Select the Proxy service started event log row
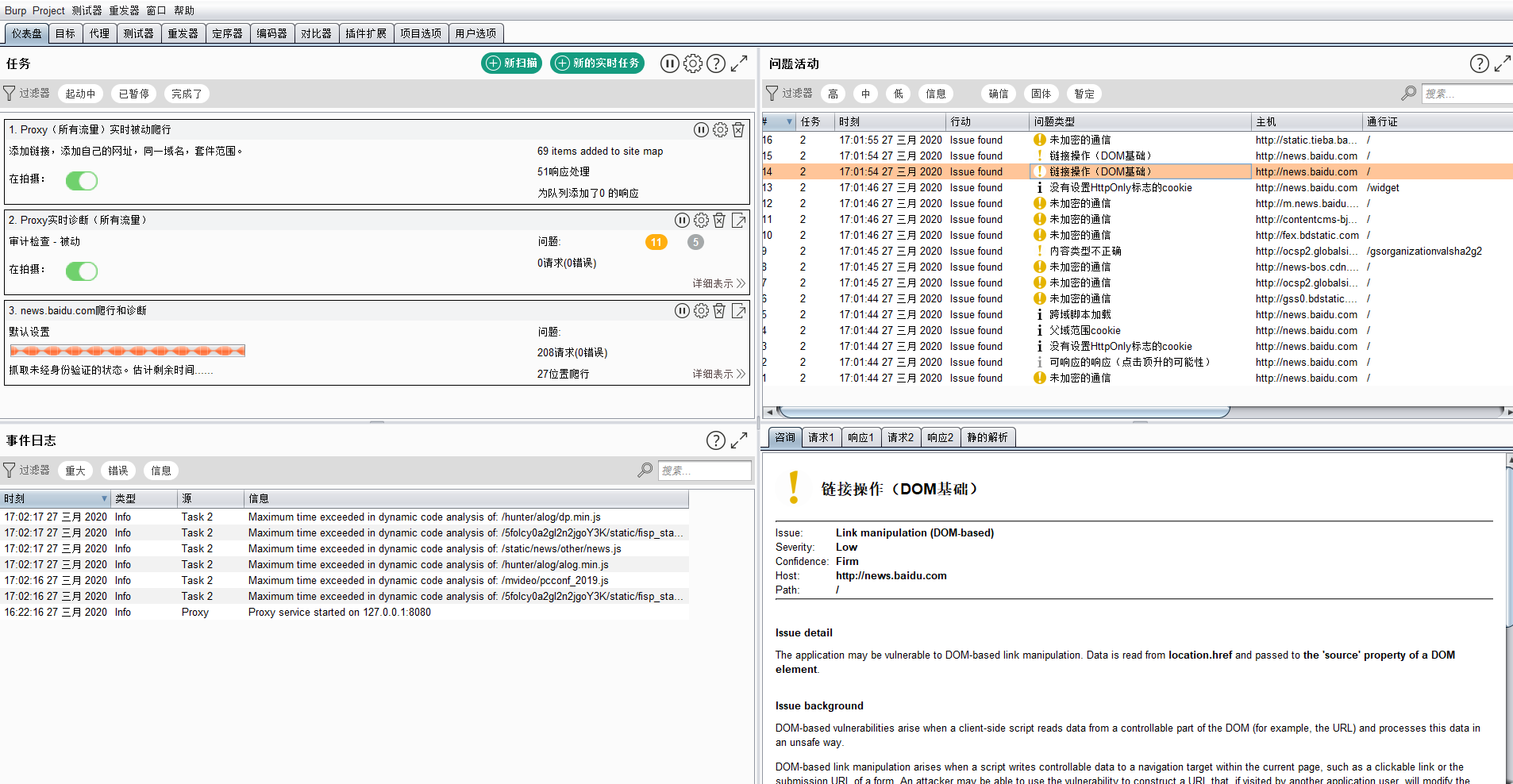Screen dimensions: 1513x784 [345, 612]
